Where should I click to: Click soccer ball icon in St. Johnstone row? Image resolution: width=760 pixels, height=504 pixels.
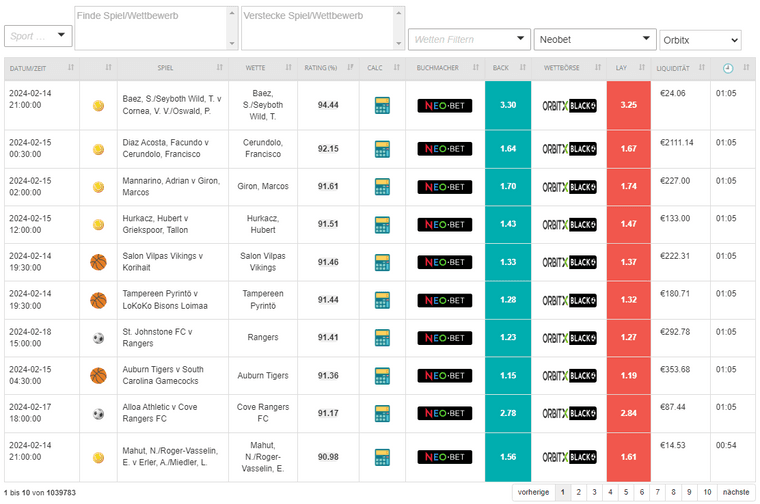98,338
